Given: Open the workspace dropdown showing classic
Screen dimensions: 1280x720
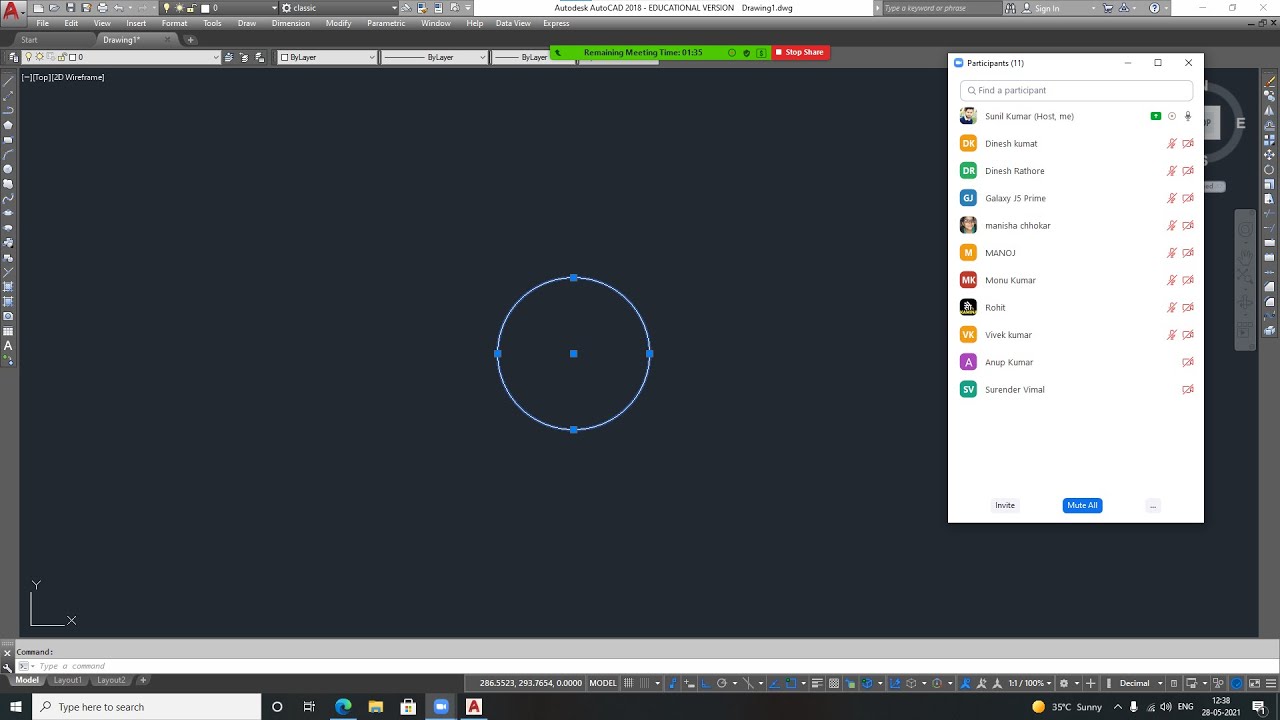Looking at the screenshot, I should tap(340, 8).
